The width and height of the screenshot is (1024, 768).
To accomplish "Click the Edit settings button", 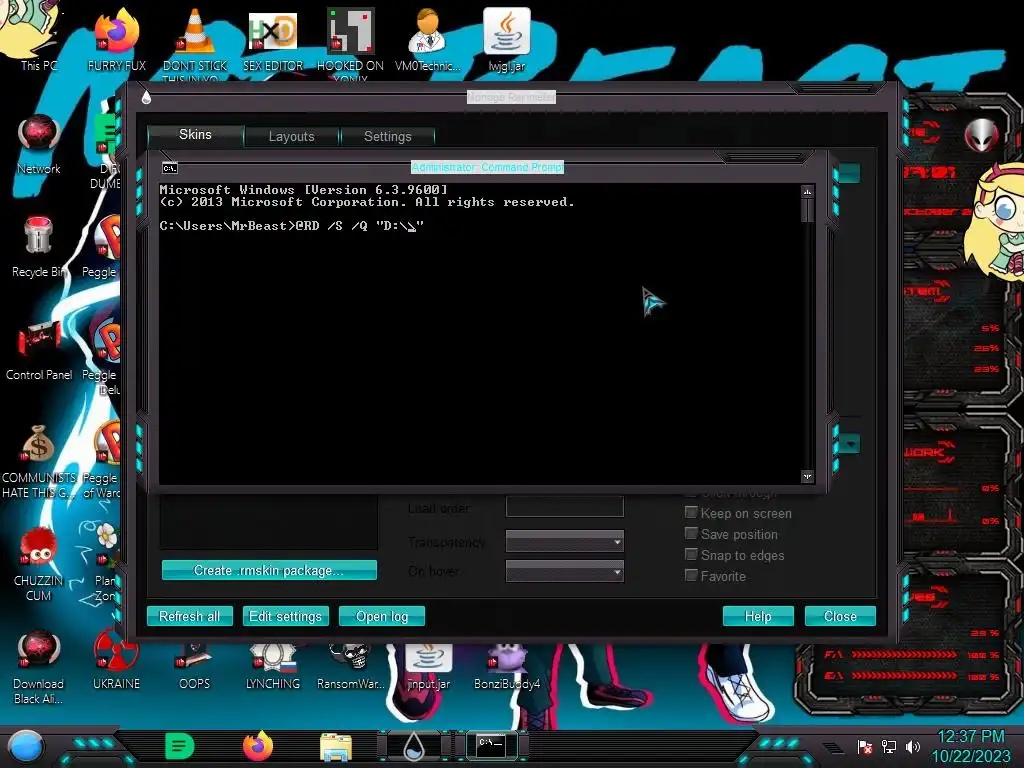I will (285, 616).
